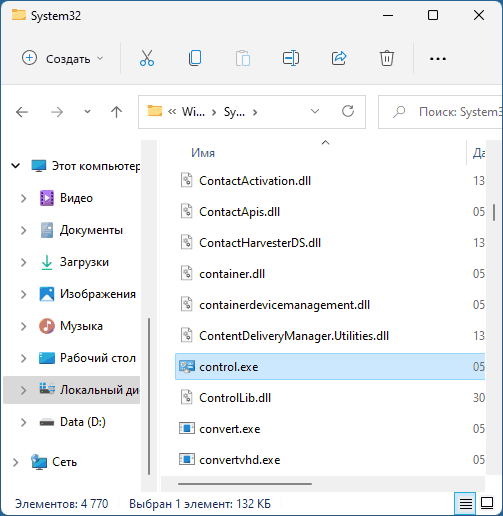Click the convert.exe file icon

coord(187,428)
